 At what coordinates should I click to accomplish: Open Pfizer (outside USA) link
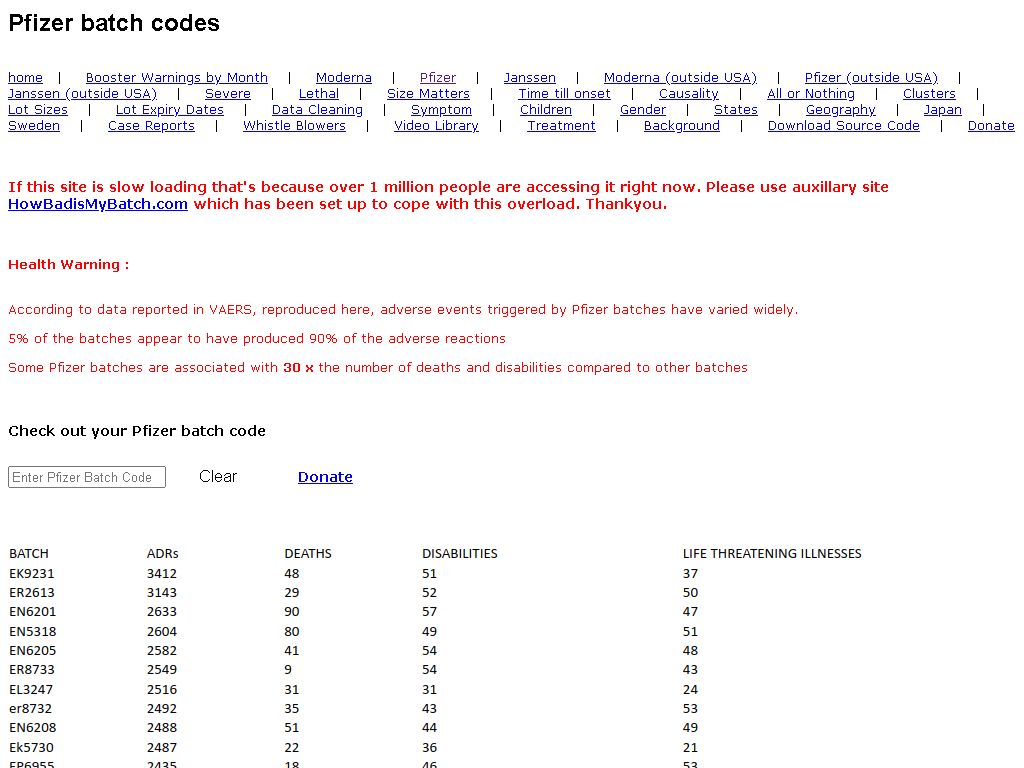(x=871, y=78)
